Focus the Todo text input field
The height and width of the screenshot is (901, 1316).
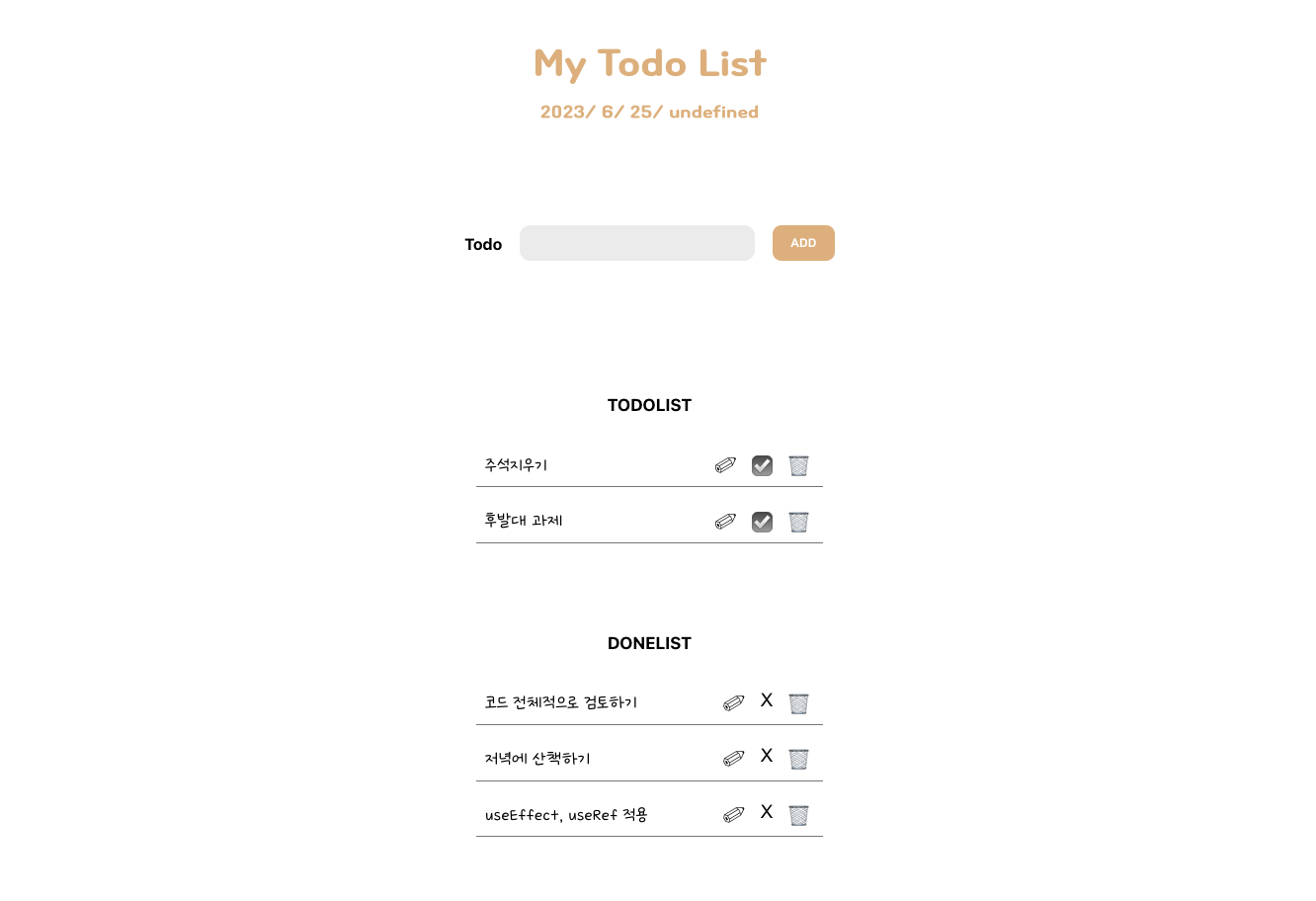tap(637, 243)
